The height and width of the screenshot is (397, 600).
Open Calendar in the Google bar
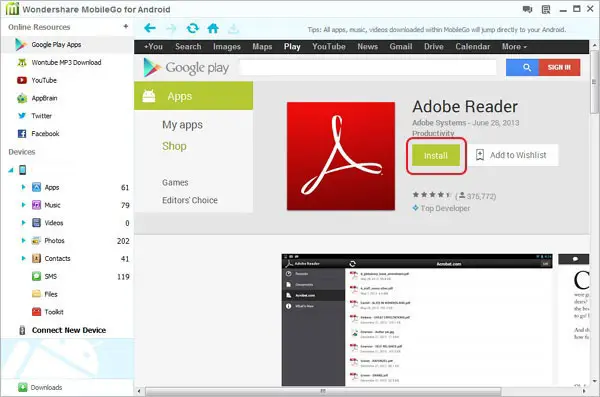click(472, 47)
